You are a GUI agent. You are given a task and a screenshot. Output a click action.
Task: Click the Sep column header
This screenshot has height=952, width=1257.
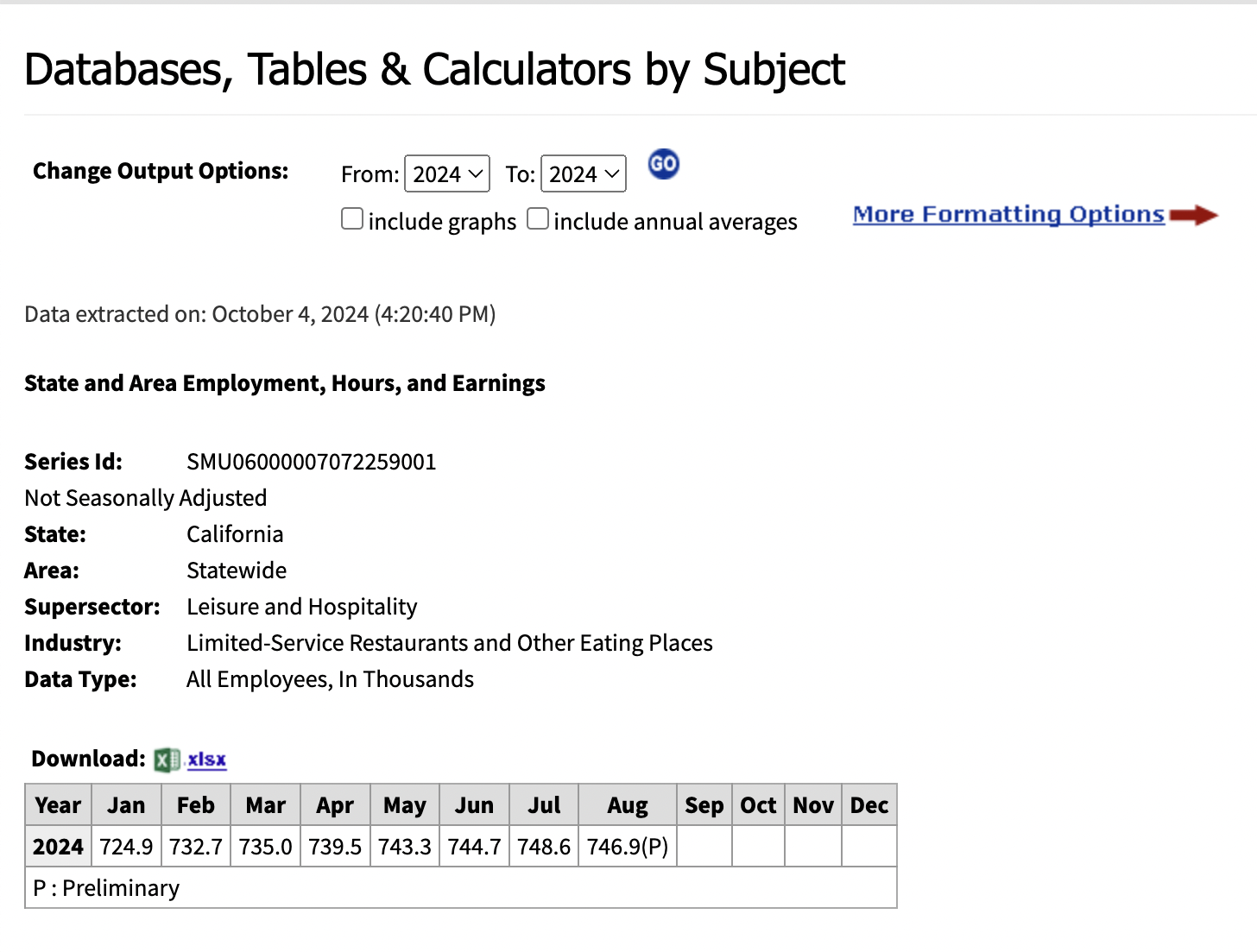tap(704, 805)
